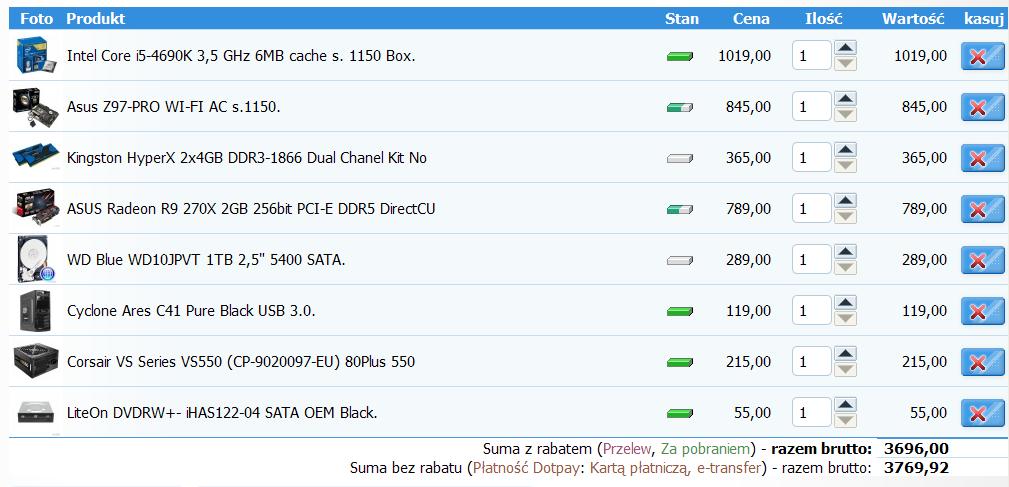Open Kingston HyperX 2x4GB product name
The image size is (1009, 487).
246,158
